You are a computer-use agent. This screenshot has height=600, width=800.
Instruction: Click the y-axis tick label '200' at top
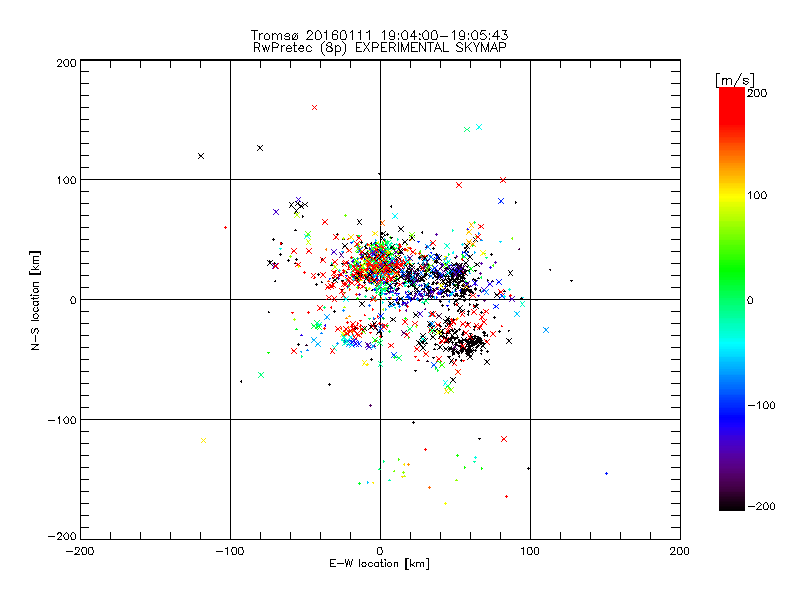click(x=66, y=64)
